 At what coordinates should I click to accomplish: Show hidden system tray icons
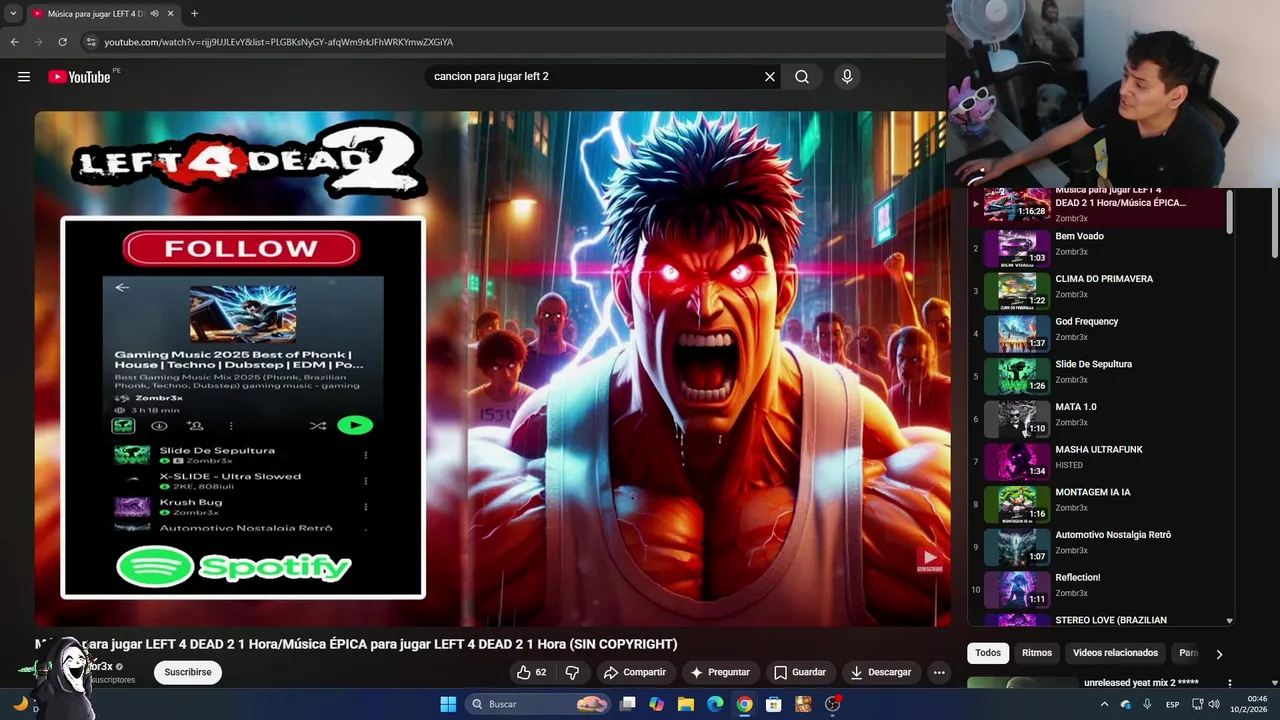pos(1104,704)
